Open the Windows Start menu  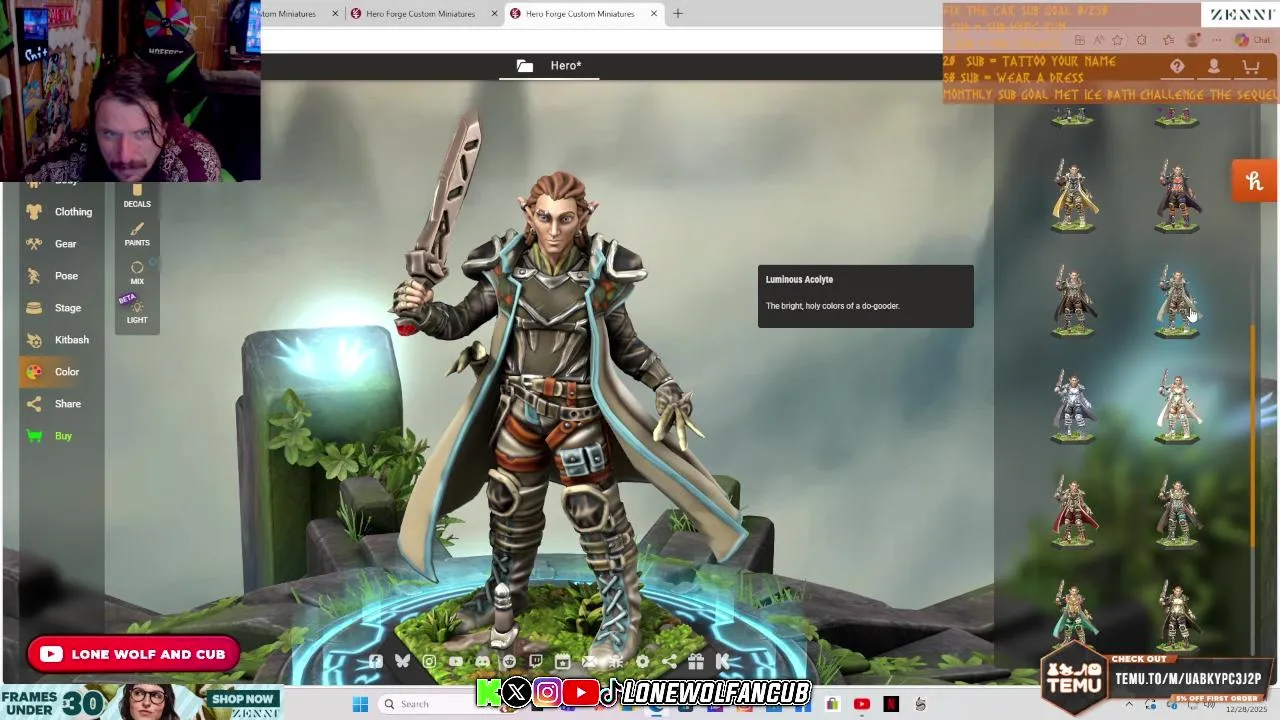360,704
